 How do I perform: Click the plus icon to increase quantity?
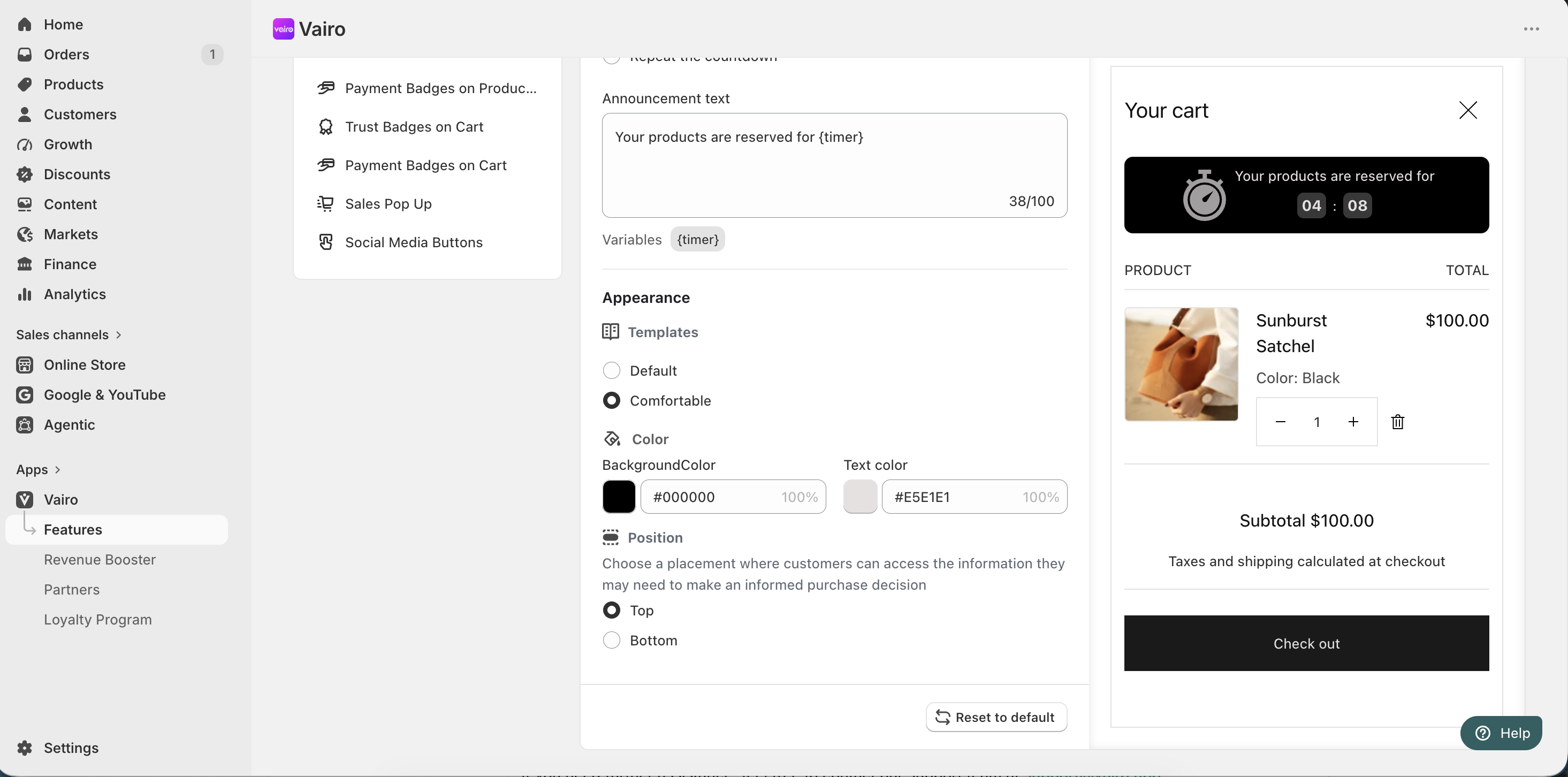point(1352,422)
